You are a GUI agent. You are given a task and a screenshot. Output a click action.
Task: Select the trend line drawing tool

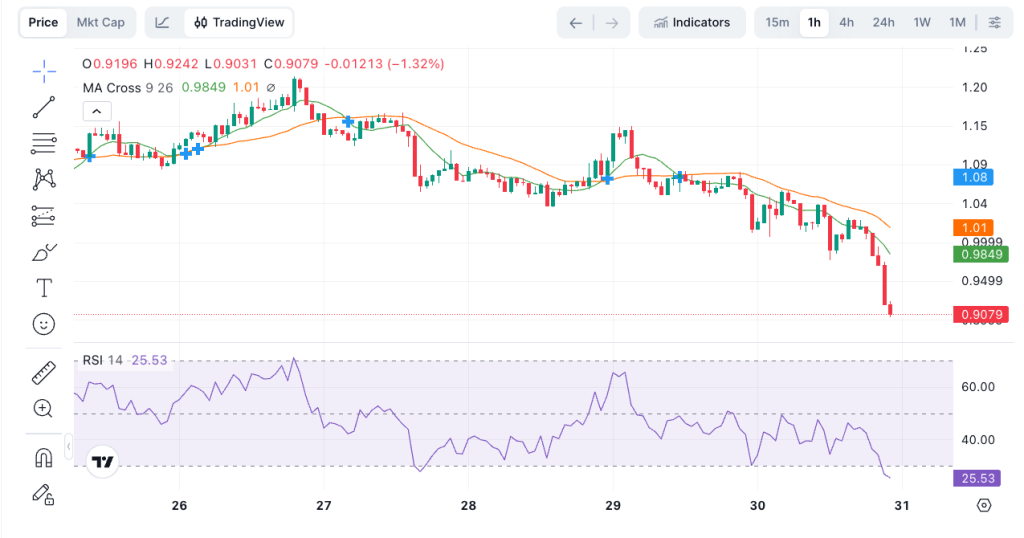tap(43, 107)
